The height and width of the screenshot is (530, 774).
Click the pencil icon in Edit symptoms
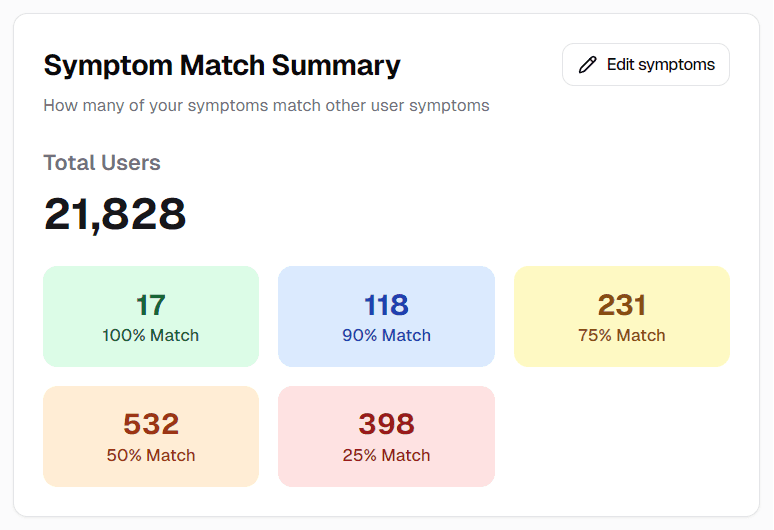pos(587,65)
